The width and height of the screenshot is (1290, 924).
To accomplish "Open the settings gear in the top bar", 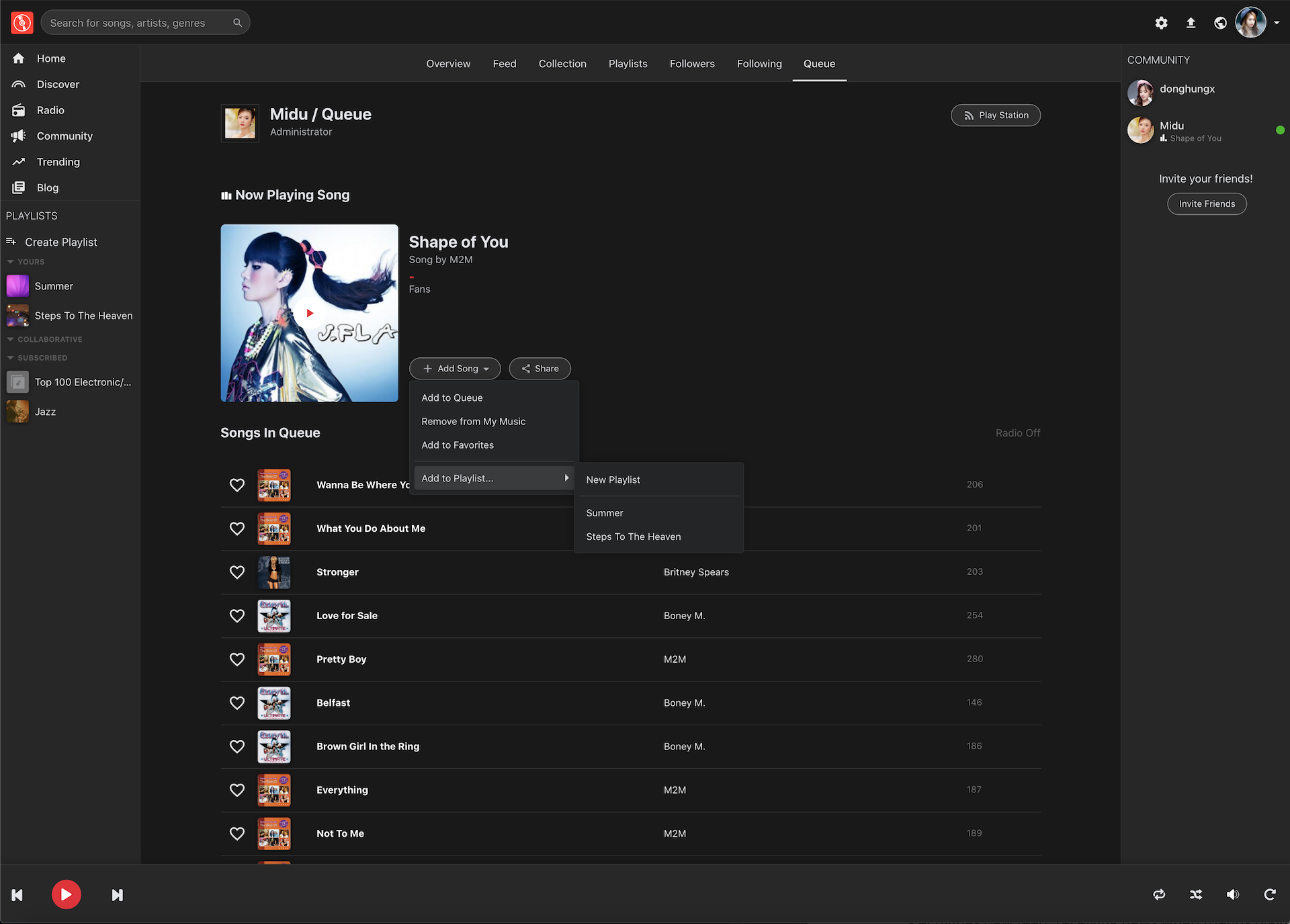I will (x=1162, y=22).
